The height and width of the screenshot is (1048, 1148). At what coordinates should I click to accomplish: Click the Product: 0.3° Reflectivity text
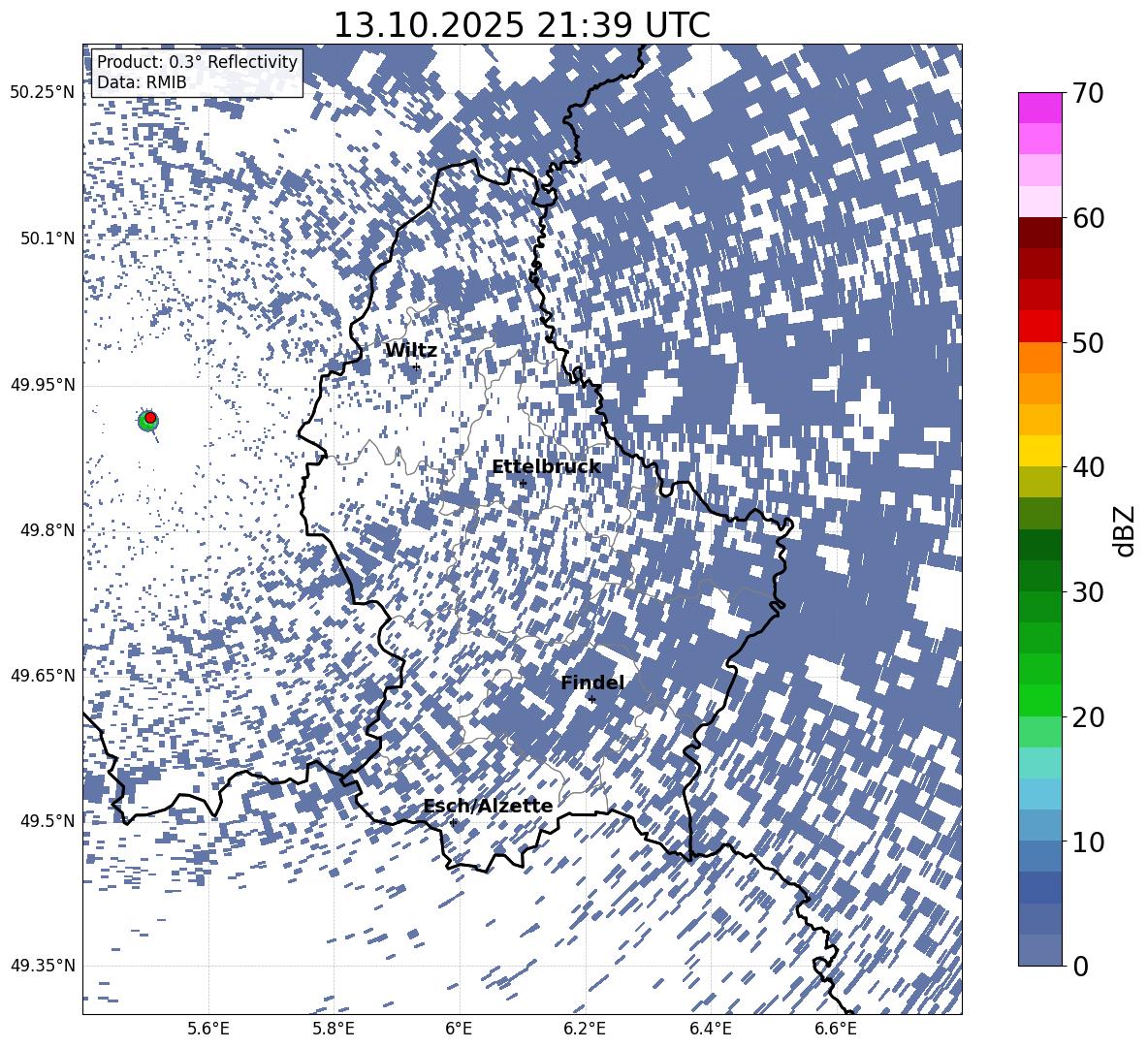pyautogui.click(x=197, y=61)
